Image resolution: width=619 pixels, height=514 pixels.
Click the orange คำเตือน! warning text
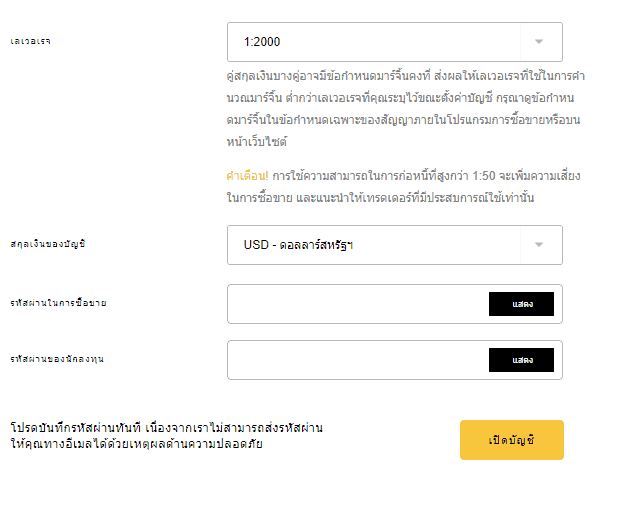tap(248, 176)
